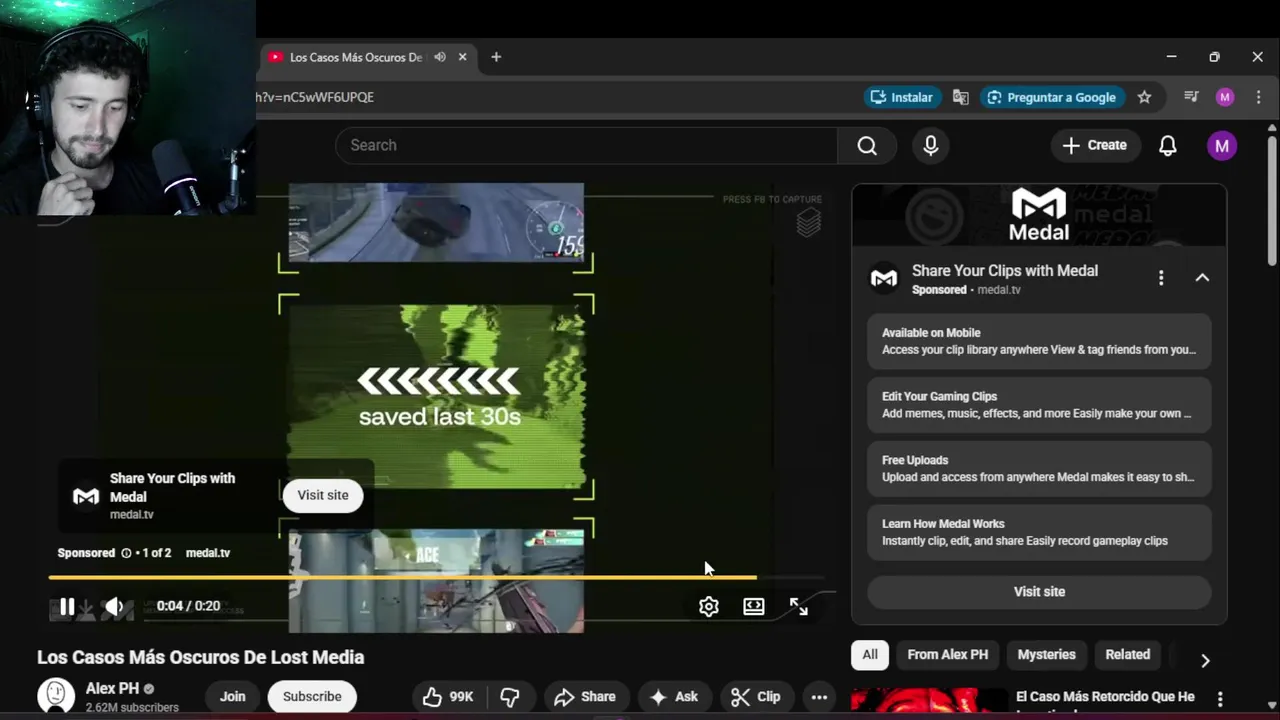The width and height of the screenshot is (1280, 720).
Task: Pause the video with the pause button
Action: (67, 606)
